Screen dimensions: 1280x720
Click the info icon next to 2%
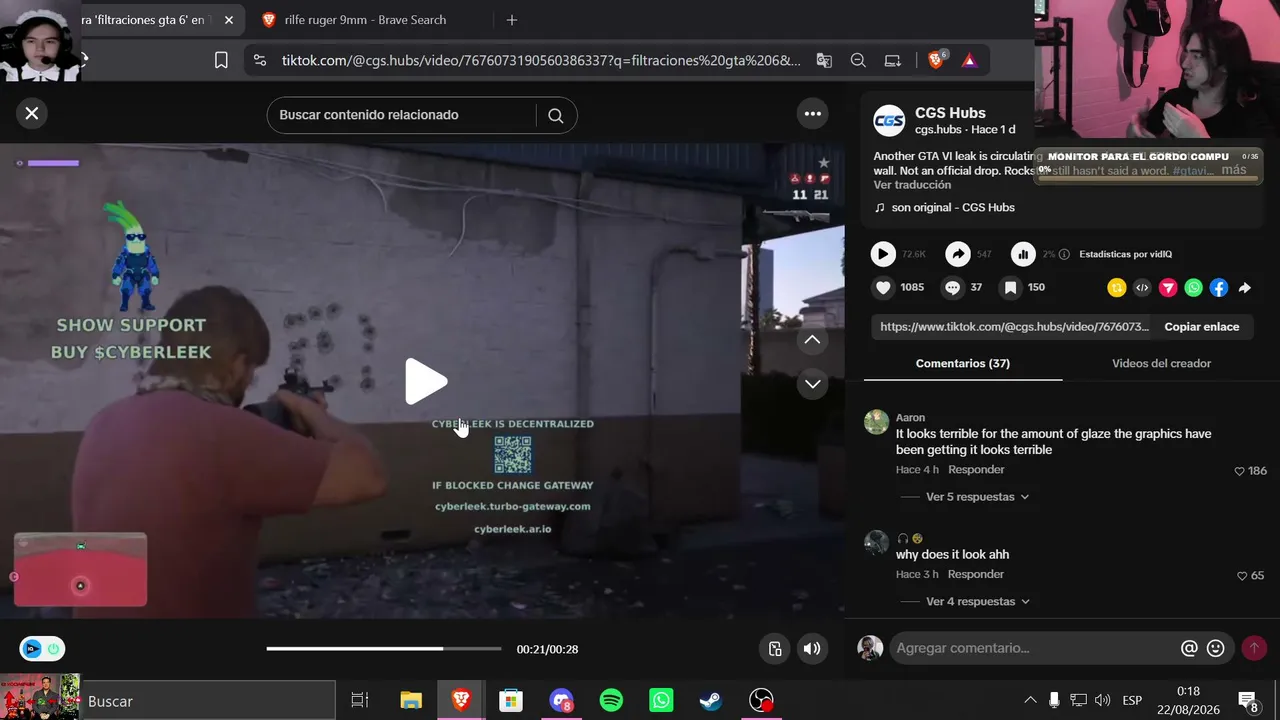tap(1064, 255)
